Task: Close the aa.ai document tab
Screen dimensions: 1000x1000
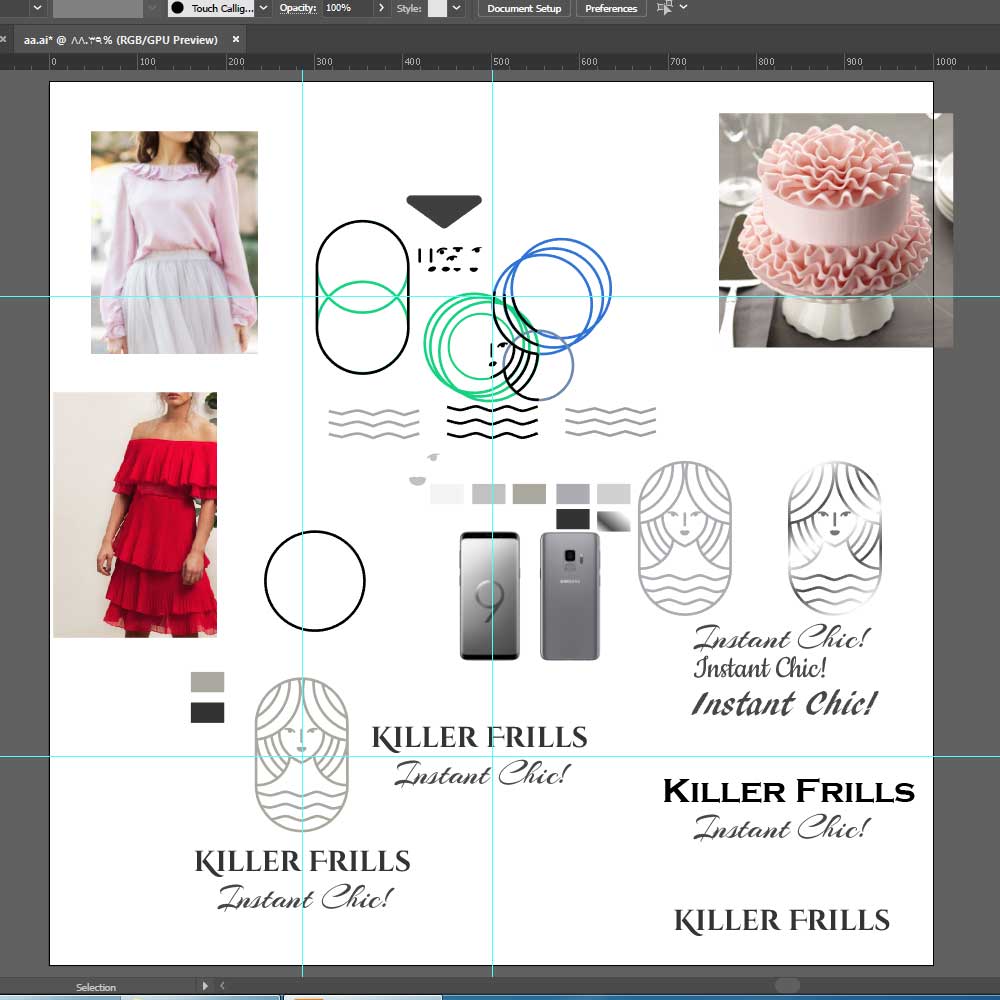Action: click(x=236, y=40)
